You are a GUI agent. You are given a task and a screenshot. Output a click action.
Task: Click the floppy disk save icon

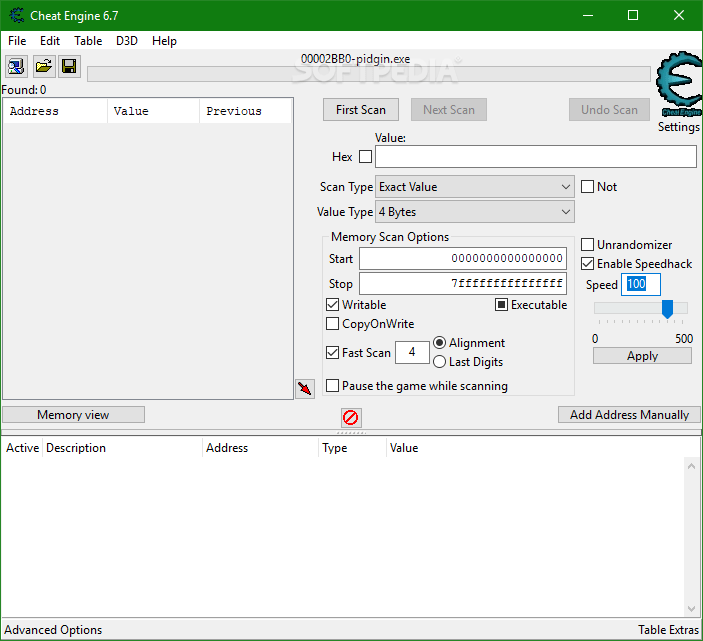coord(69,67)
